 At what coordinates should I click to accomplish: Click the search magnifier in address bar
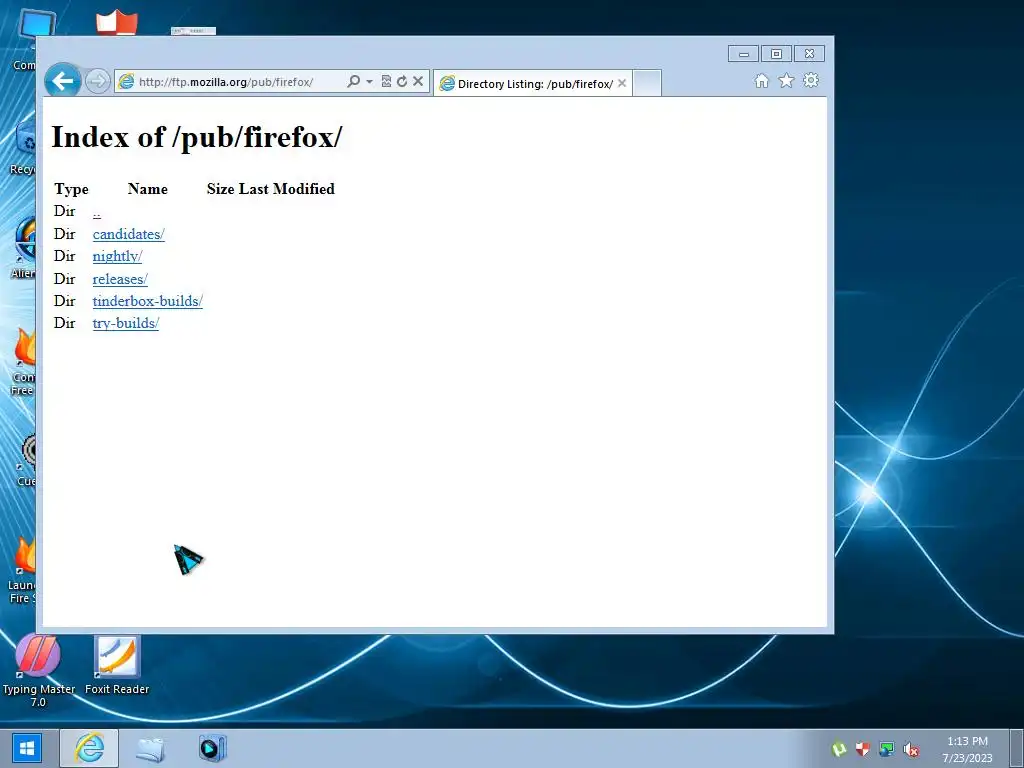click(353, 82)
